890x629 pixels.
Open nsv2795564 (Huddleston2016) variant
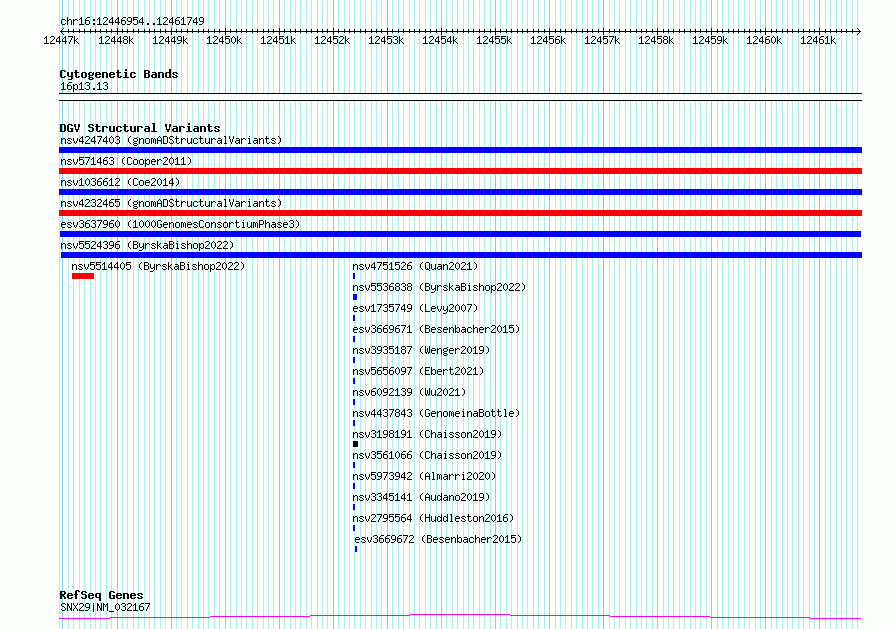(x=433, y=518)
